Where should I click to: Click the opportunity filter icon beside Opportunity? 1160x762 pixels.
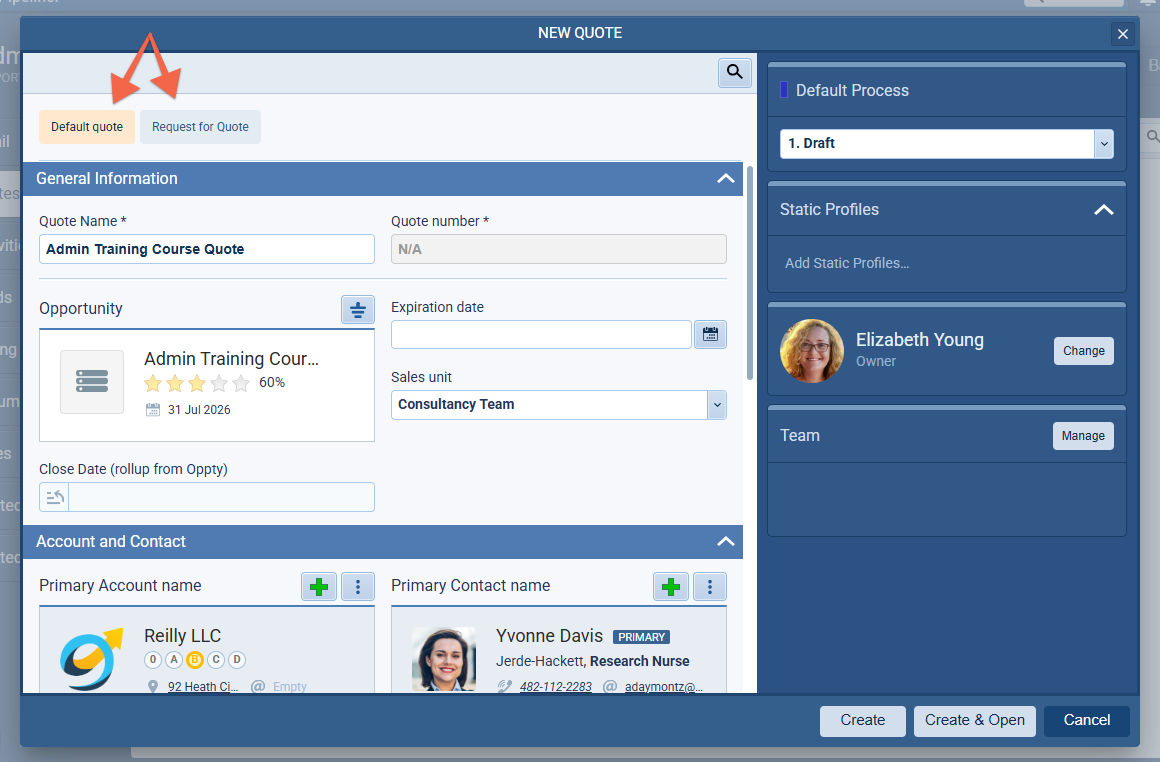357,309
